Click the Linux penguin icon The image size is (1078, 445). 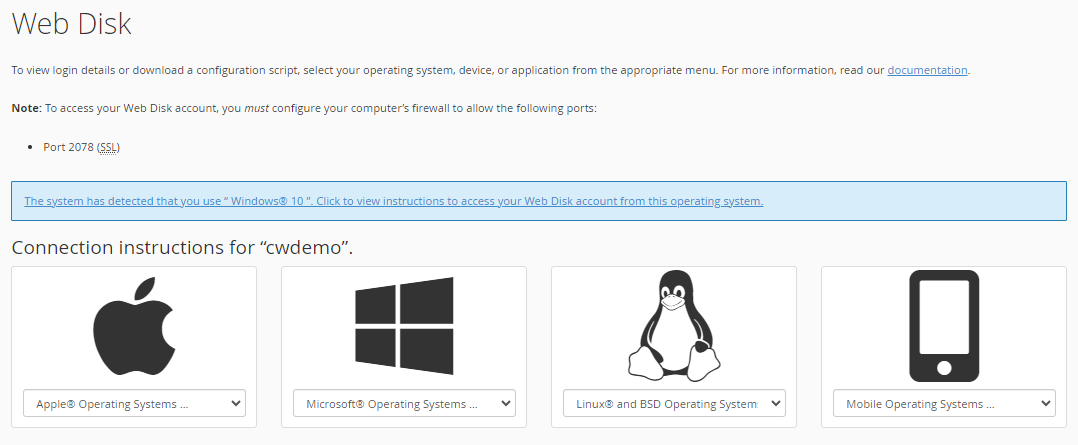pos(674,326)
